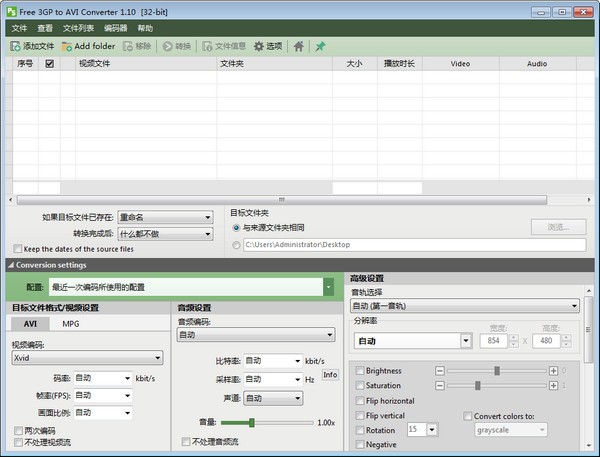Click the Info button next to 采样率

(330, 374)
